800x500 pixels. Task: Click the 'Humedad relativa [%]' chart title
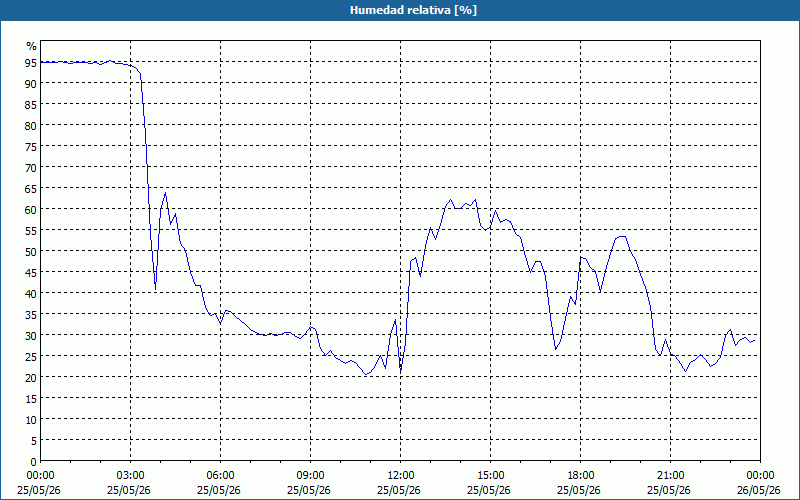[413, 10]
